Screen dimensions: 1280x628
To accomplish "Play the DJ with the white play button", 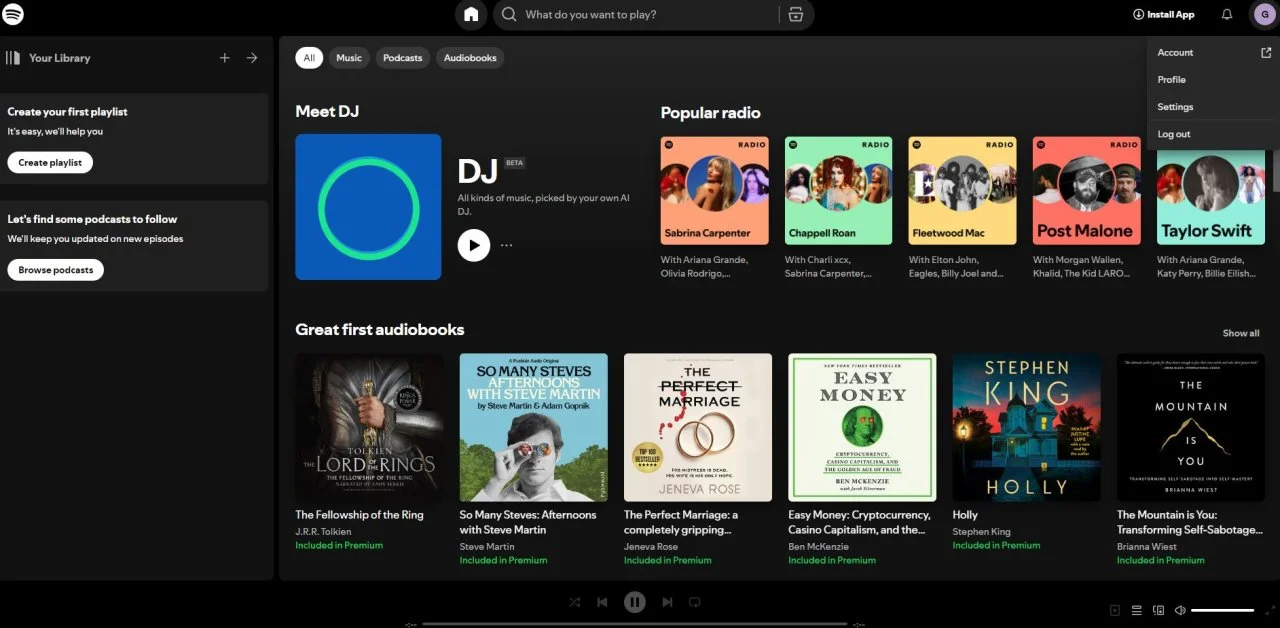I will tap(474, 245).
